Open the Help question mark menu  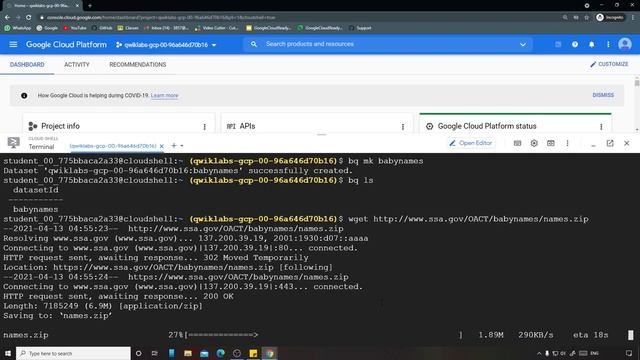coord(575,44)
